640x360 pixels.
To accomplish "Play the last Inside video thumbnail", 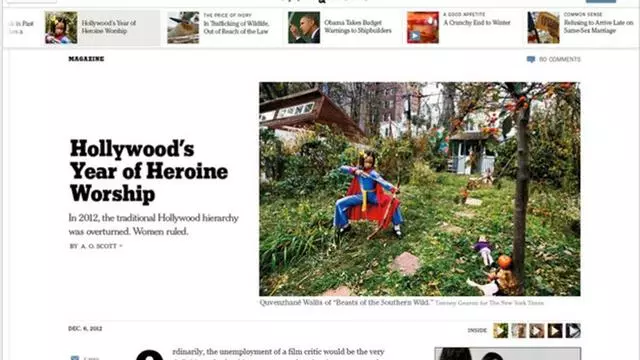I will [x=573, y=331].
